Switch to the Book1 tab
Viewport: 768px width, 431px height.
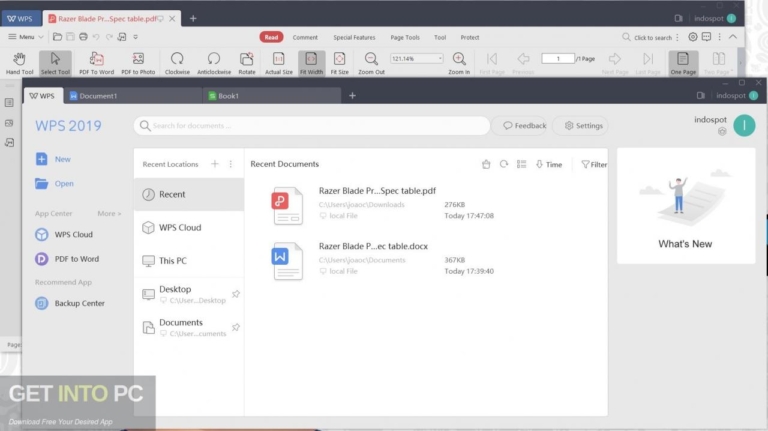272,96
